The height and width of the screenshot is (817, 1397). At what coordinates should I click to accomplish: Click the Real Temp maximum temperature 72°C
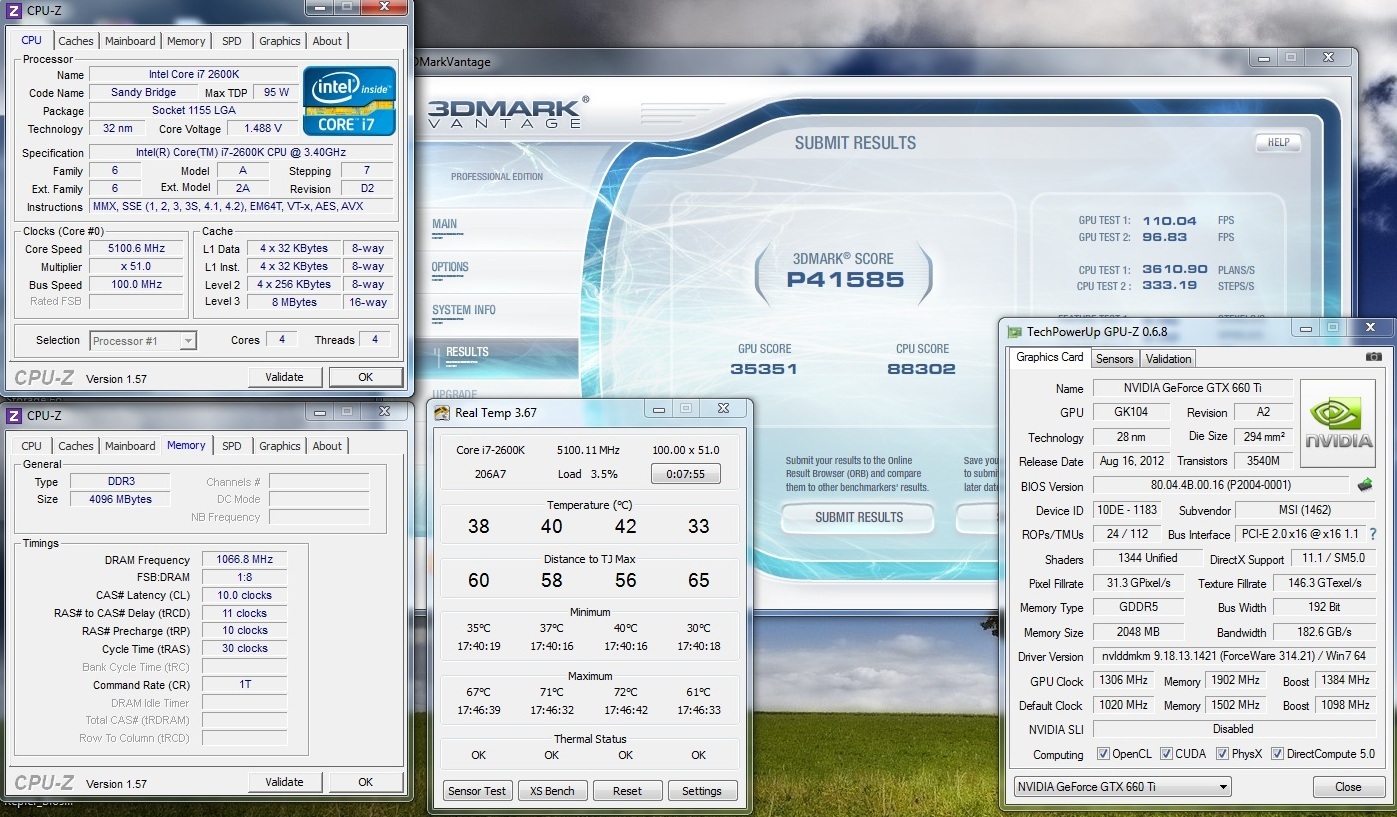click(626, 692)
